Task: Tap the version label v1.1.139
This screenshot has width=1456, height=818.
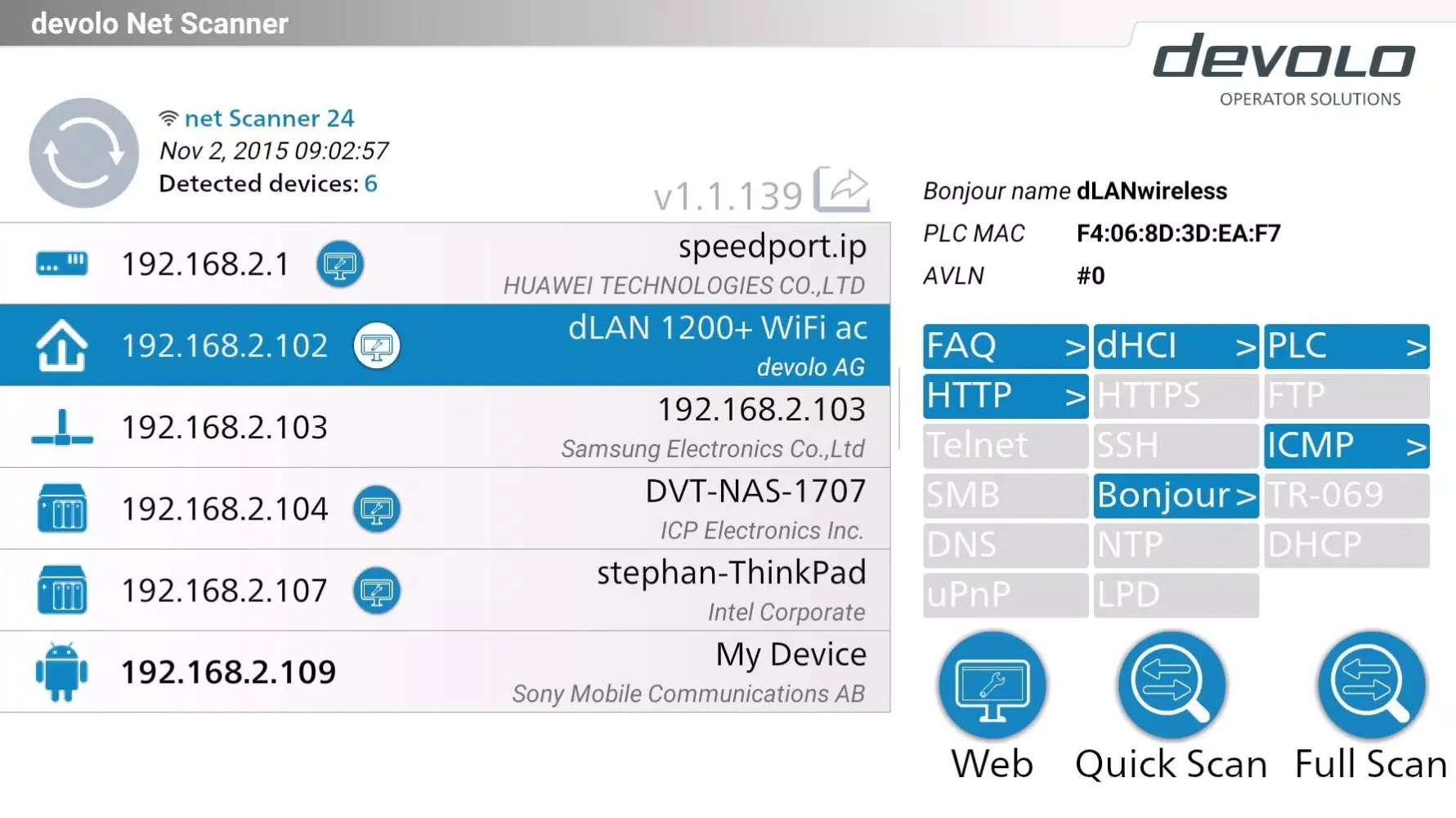Action: pyautogui.click(x=728, y=196)
